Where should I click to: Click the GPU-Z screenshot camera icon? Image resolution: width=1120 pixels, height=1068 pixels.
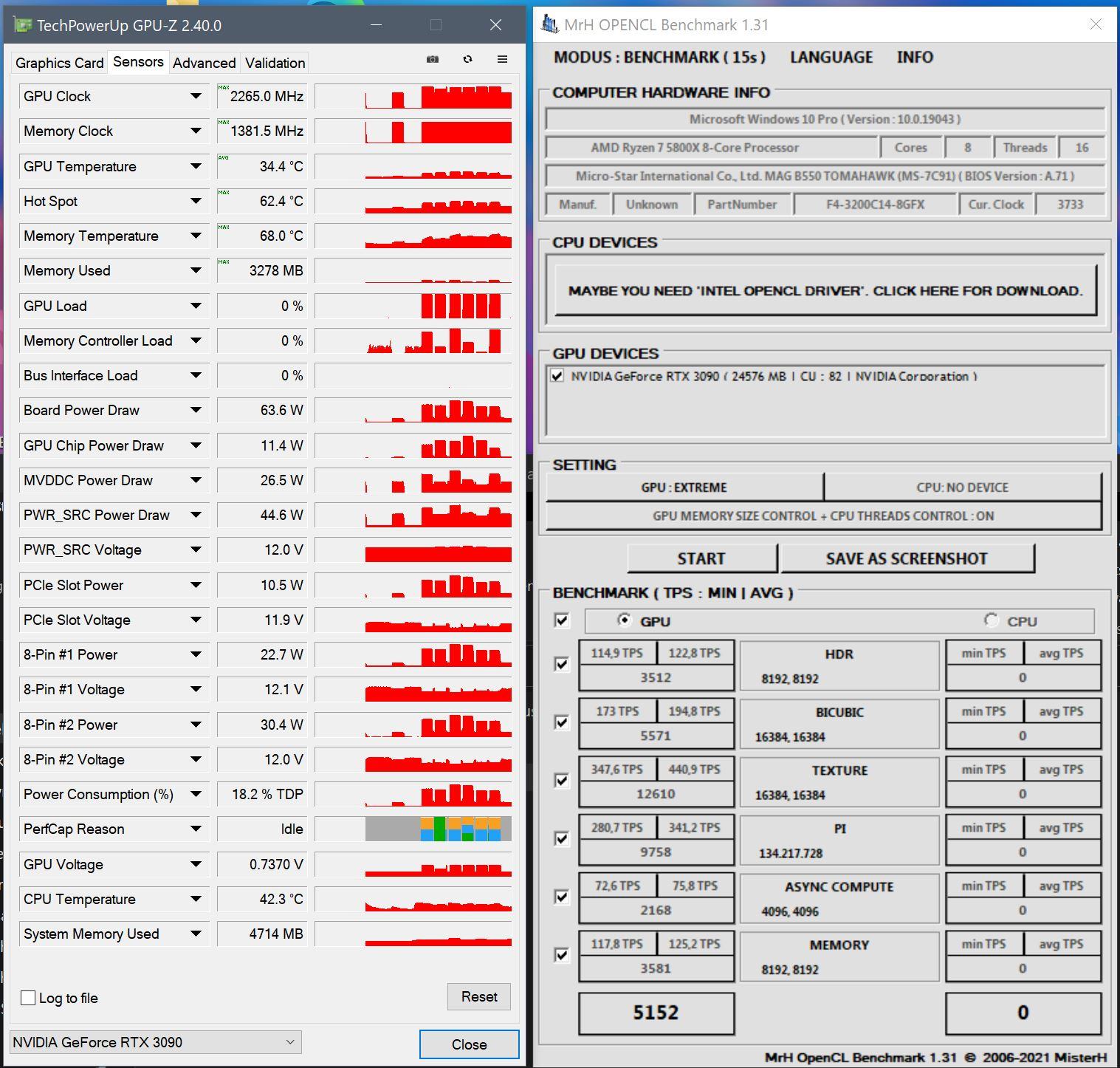click(x=433, y=59)
